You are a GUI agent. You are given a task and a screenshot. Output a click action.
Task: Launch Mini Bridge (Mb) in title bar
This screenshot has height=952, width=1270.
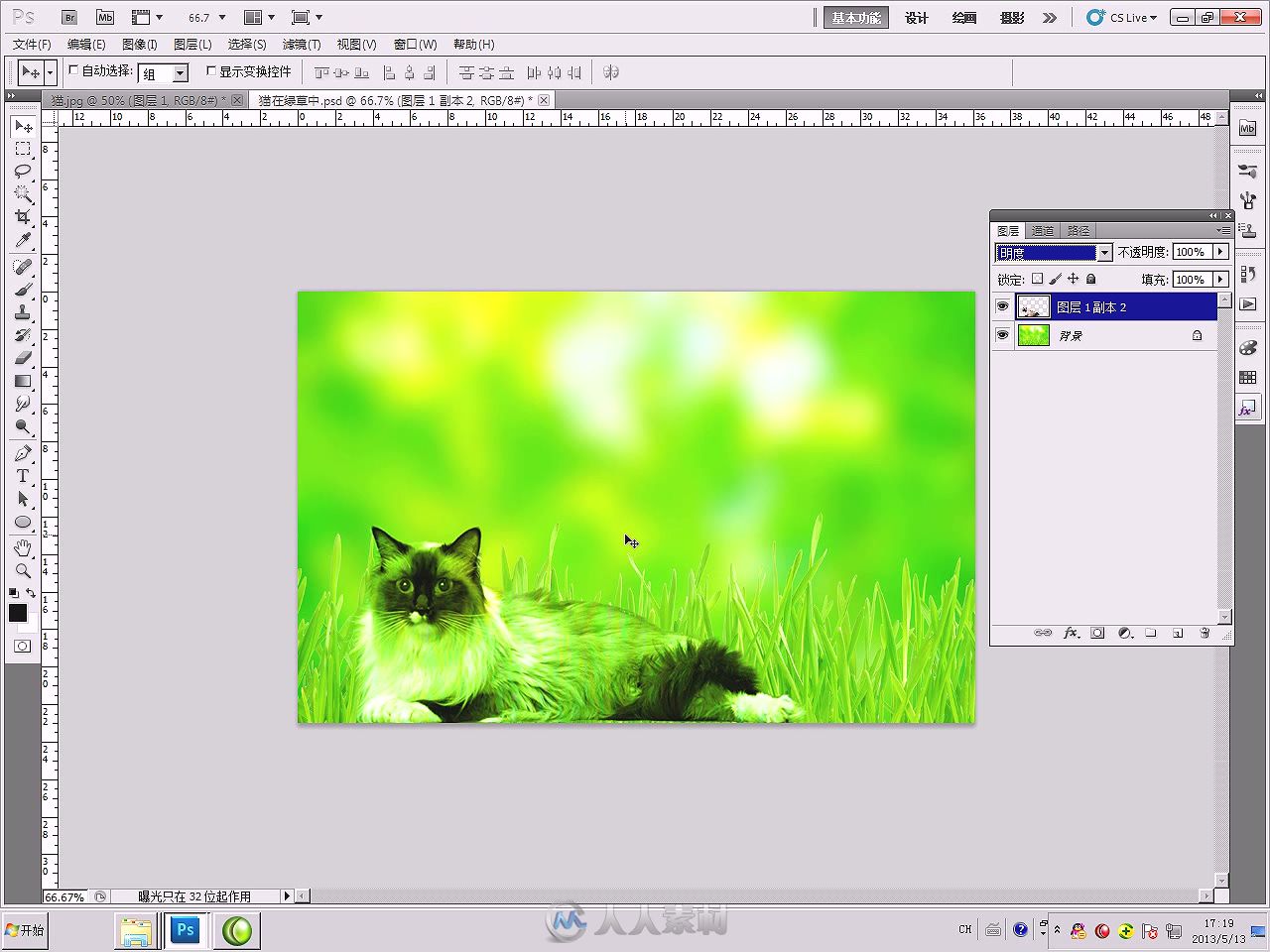click(x=105, y=18)
